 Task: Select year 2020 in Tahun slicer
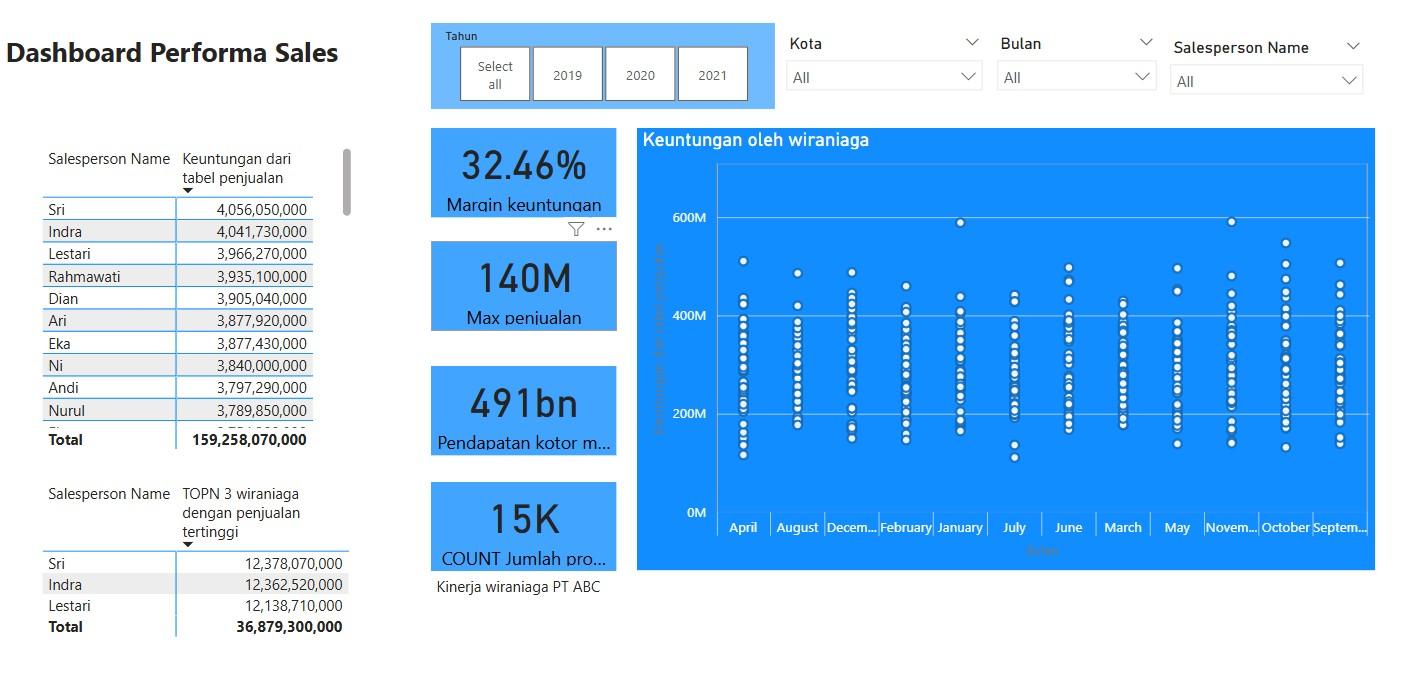(x=640, y=75)
